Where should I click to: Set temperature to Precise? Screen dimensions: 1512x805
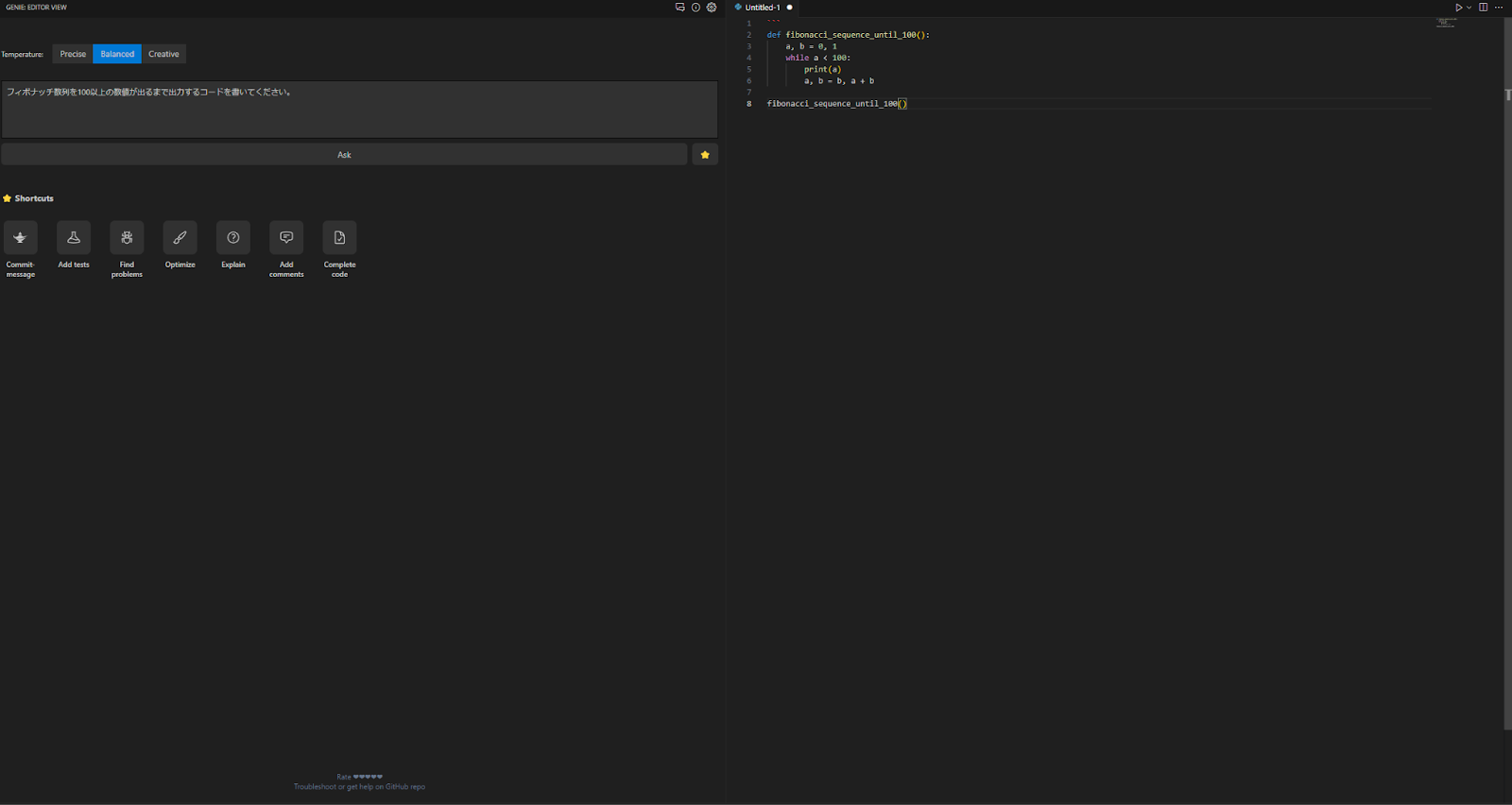point(73,54)
